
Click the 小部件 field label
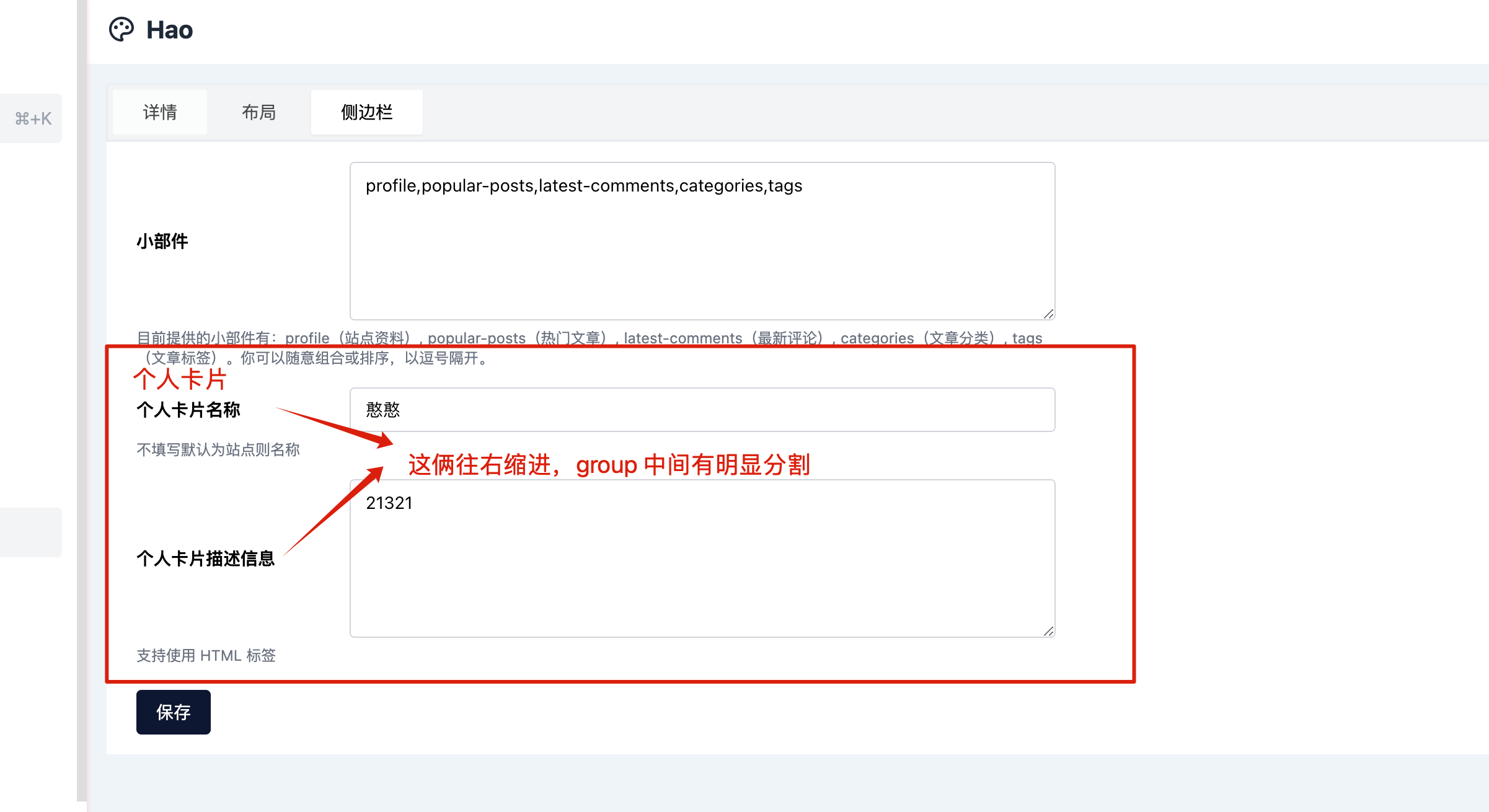point(162,241)
